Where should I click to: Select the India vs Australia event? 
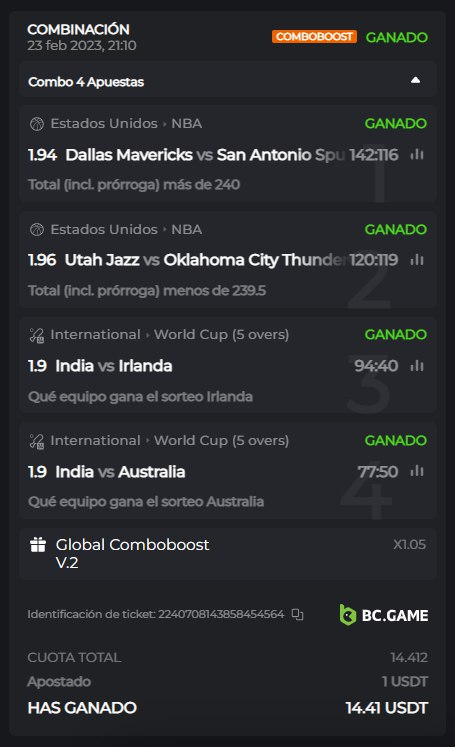point(120,472)
